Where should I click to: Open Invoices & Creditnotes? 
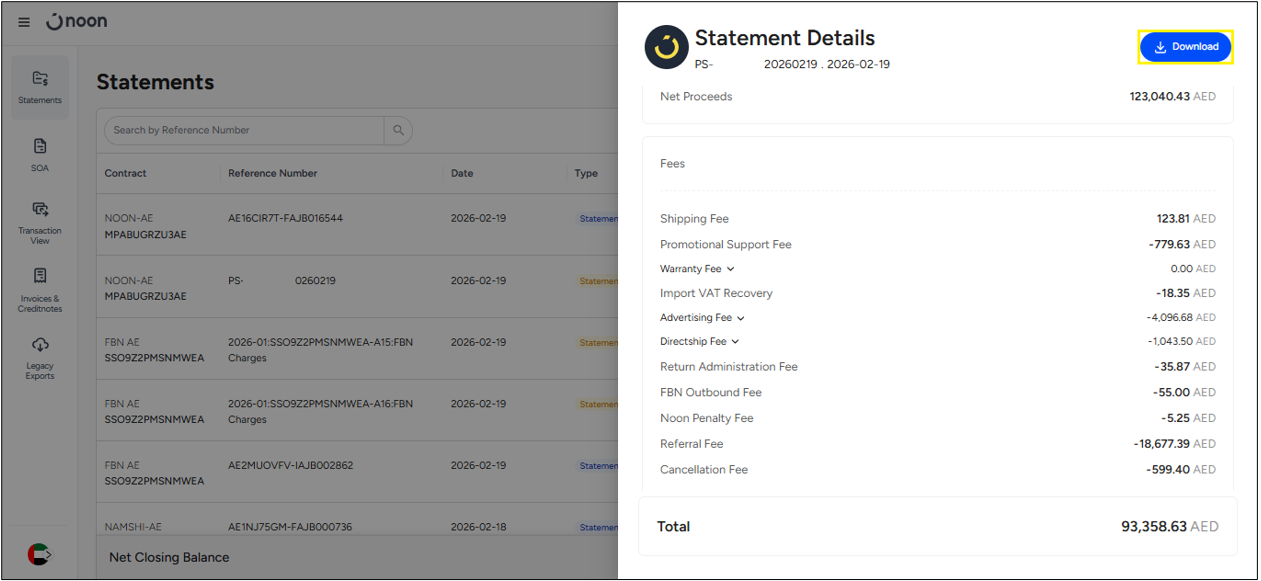point(40,289)
